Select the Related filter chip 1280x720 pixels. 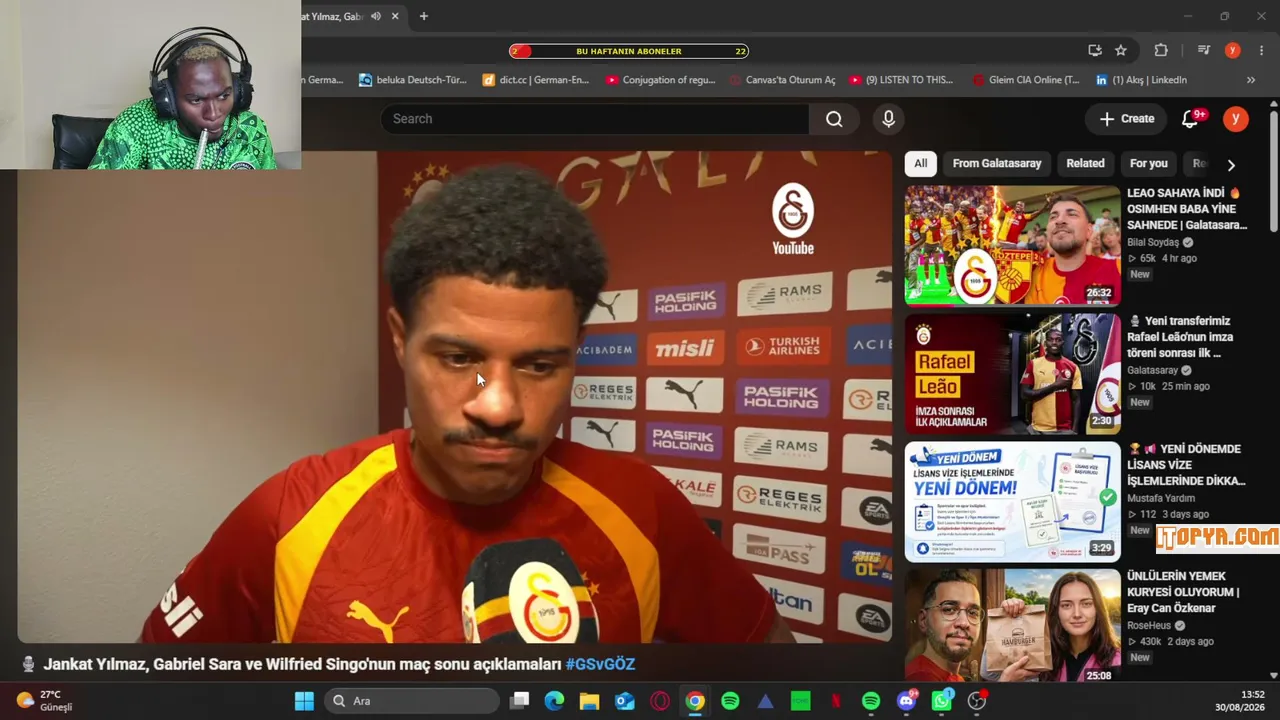(x=1085, y=163)
